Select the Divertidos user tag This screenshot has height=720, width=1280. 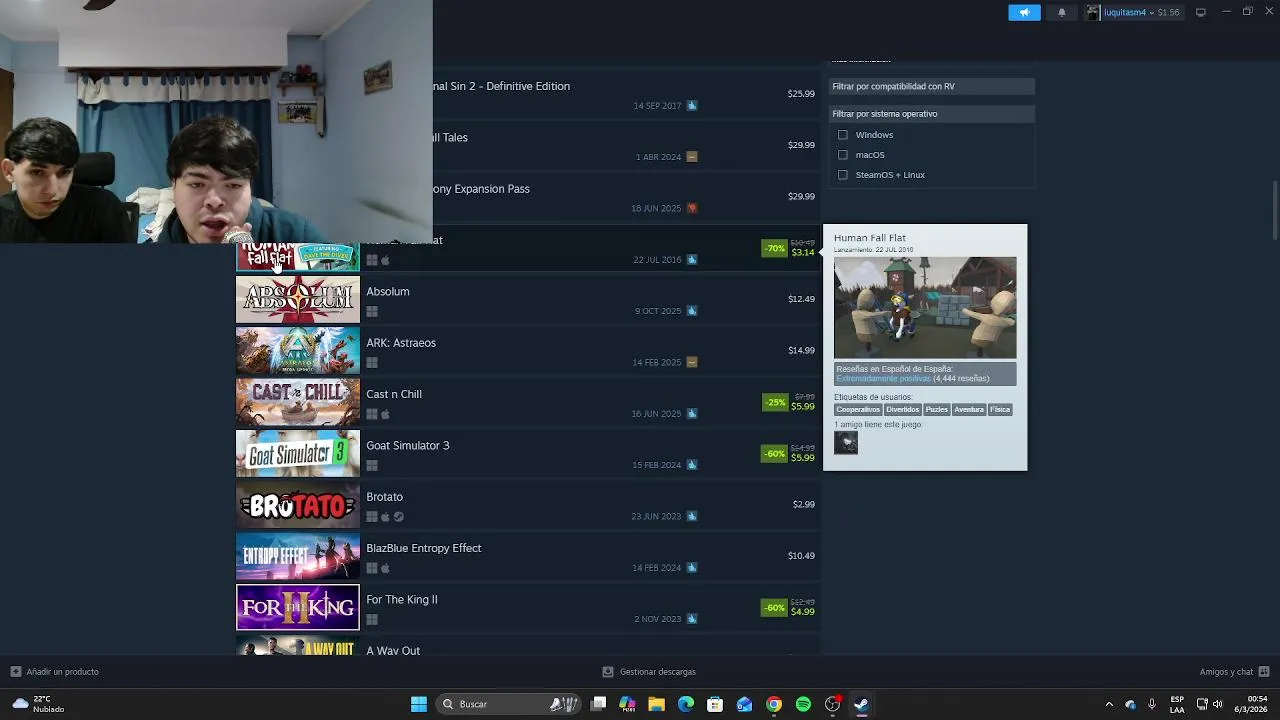[x=902, y=410]
